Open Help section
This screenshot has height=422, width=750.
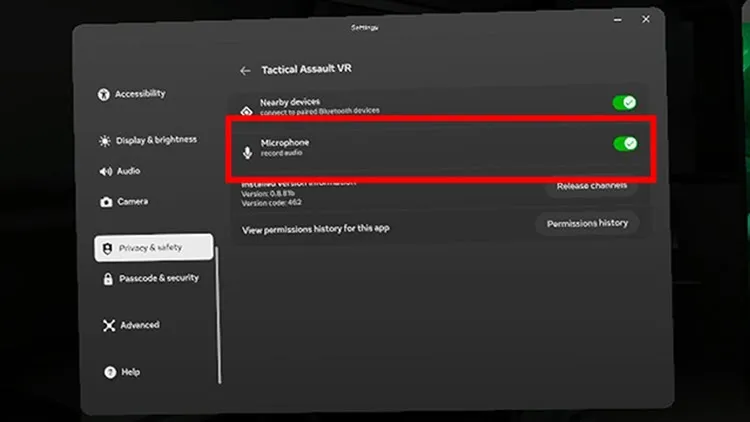[122, 372]
